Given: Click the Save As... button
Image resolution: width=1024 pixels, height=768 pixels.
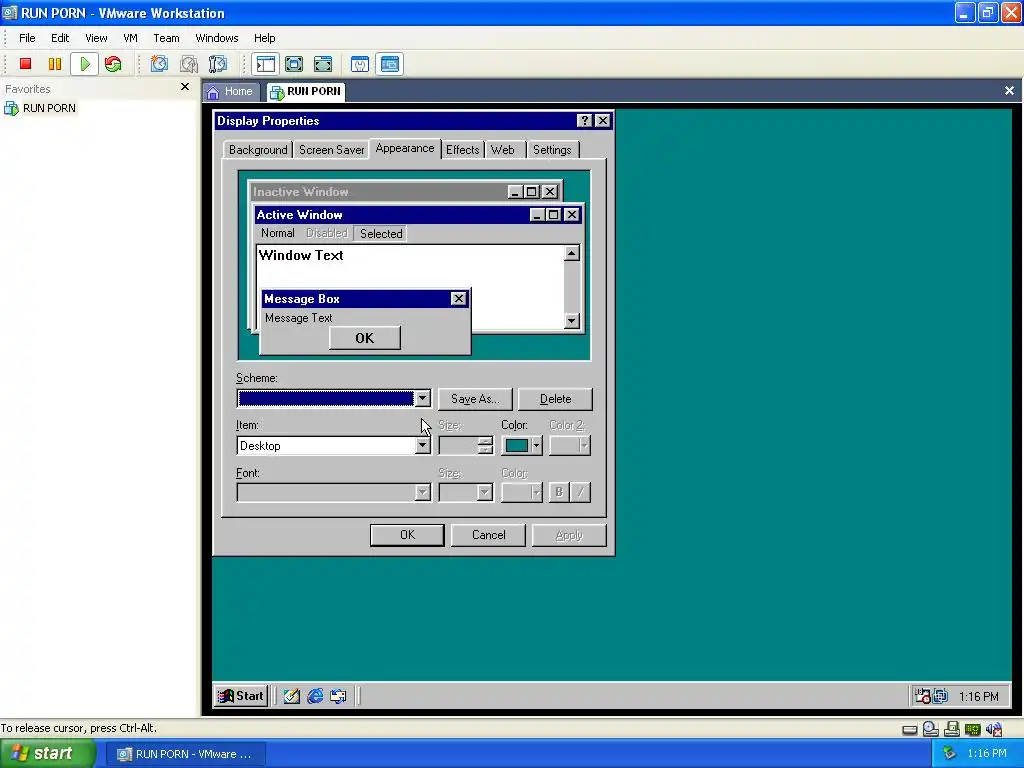Looking at the screenshot, I should (x=475, y=399).
